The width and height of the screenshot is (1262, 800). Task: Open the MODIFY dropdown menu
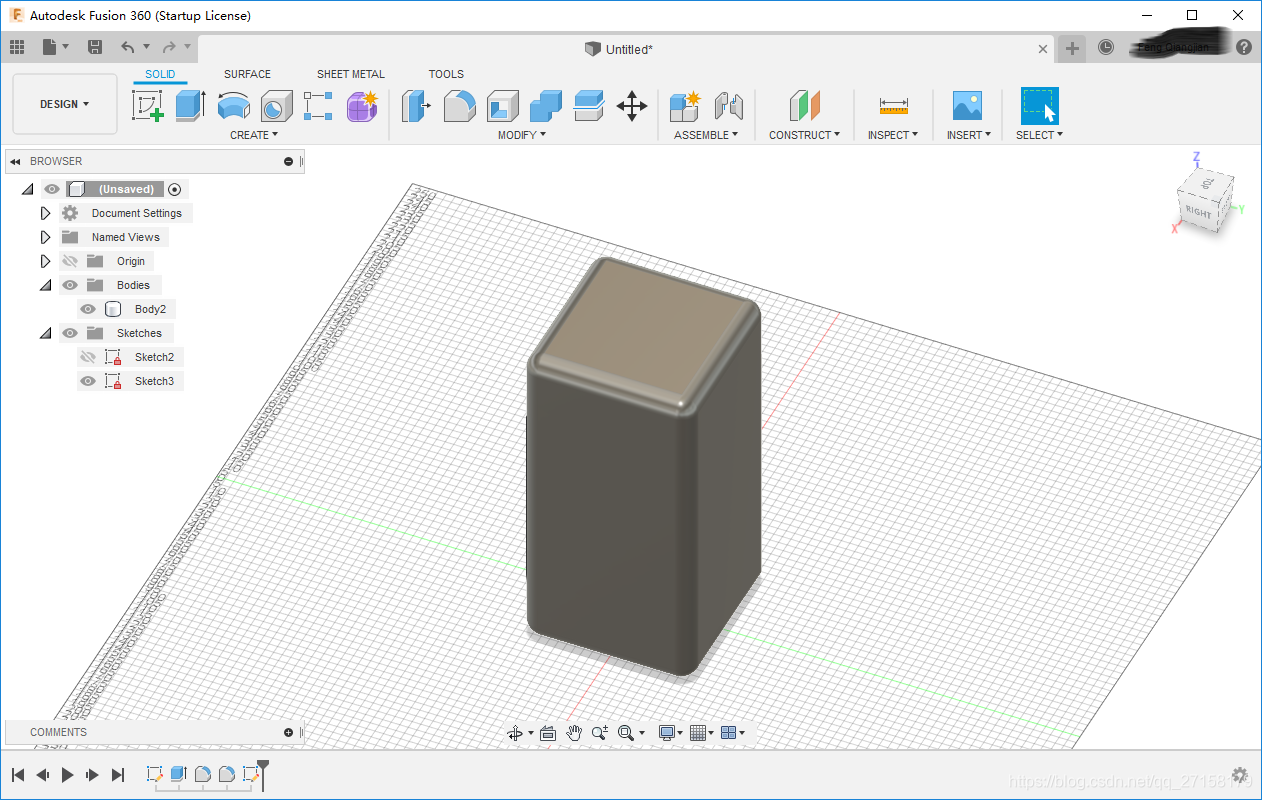[521, 135]
